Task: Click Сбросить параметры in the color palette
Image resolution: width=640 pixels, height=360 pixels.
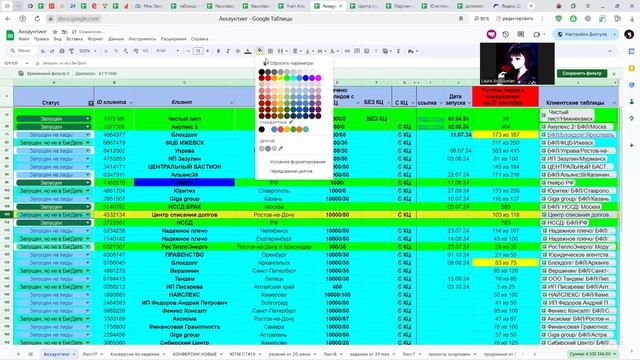Action: tap(291, 63)
